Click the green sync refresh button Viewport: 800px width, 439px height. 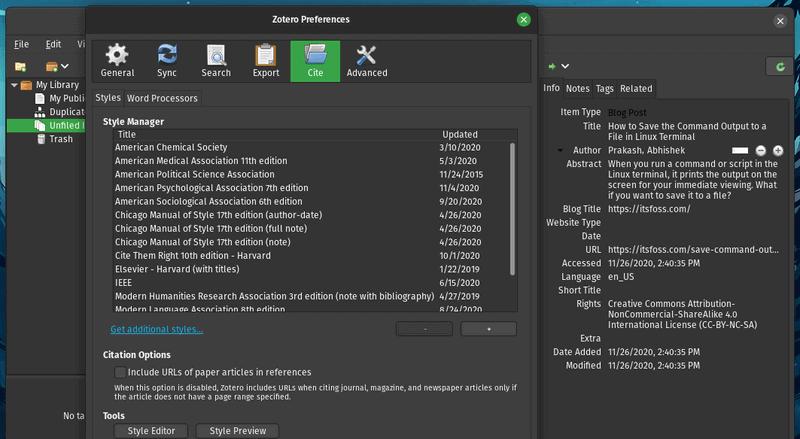(x=780, y=66)
